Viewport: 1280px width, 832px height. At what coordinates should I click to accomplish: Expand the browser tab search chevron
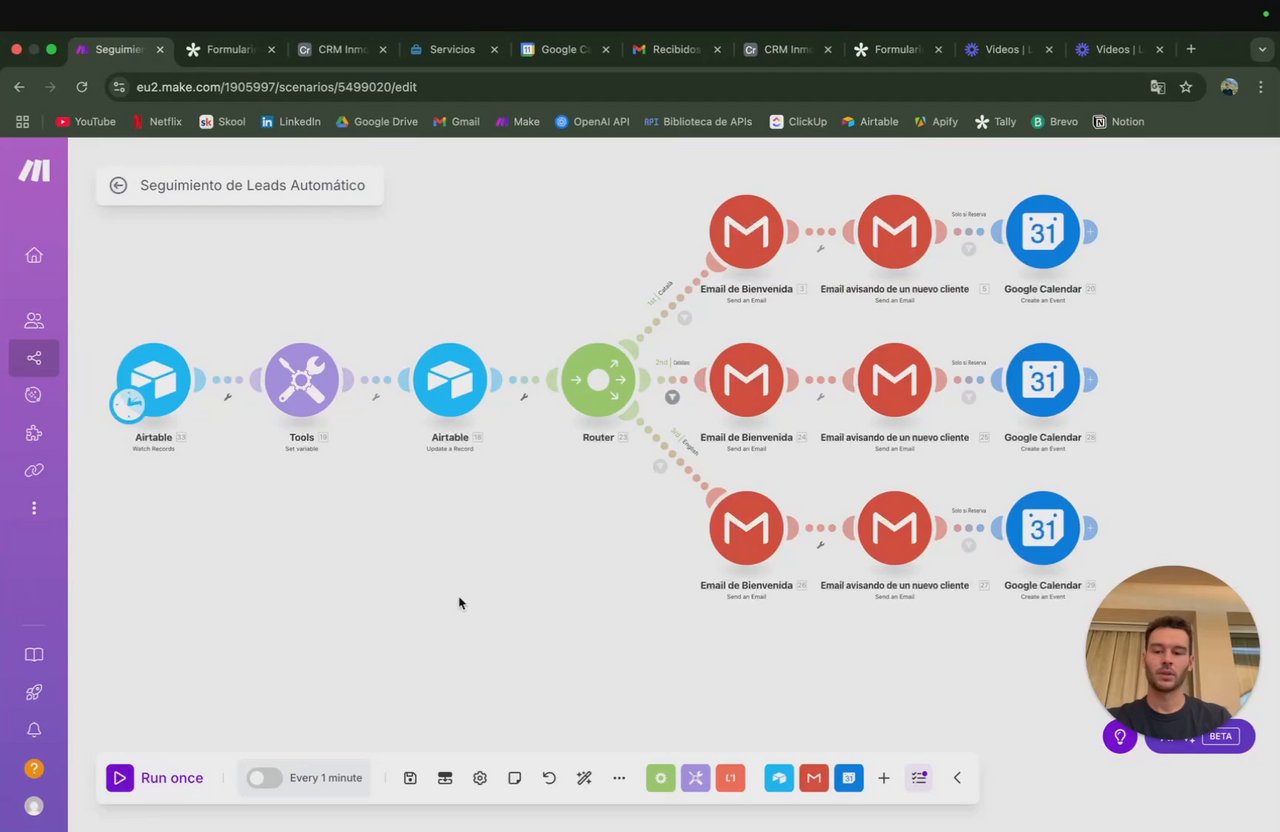[x=1262, y=49]
